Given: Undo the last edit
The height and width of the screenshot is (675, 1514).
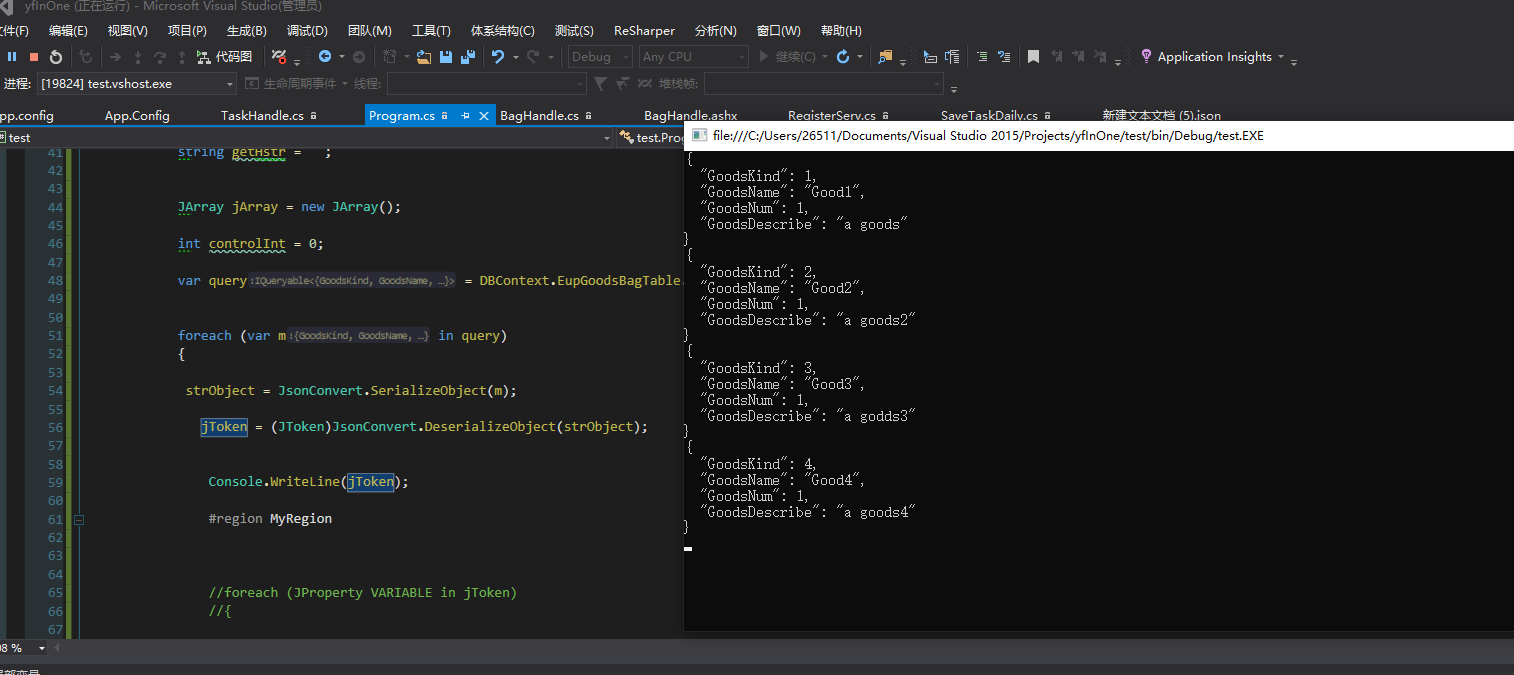Looking at the screenshot, I should pos(498,57).
